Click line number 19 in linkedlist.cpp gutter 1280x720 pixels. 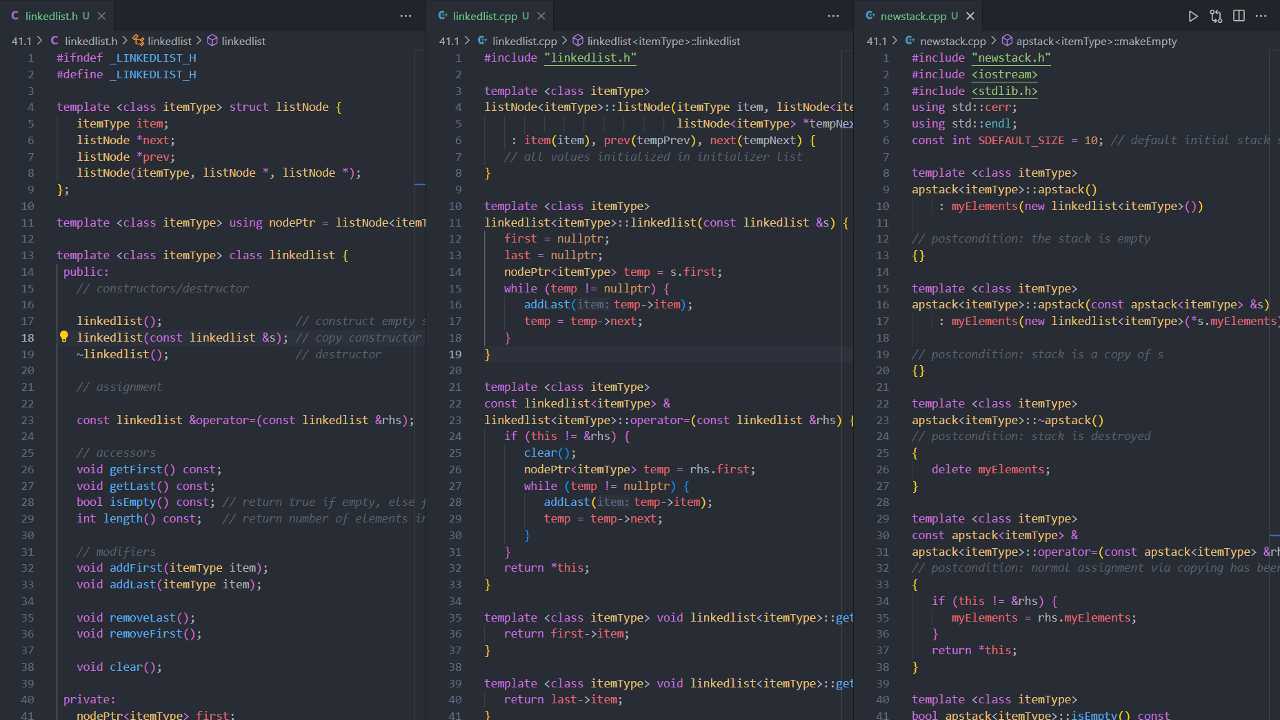tap(456, 354)
